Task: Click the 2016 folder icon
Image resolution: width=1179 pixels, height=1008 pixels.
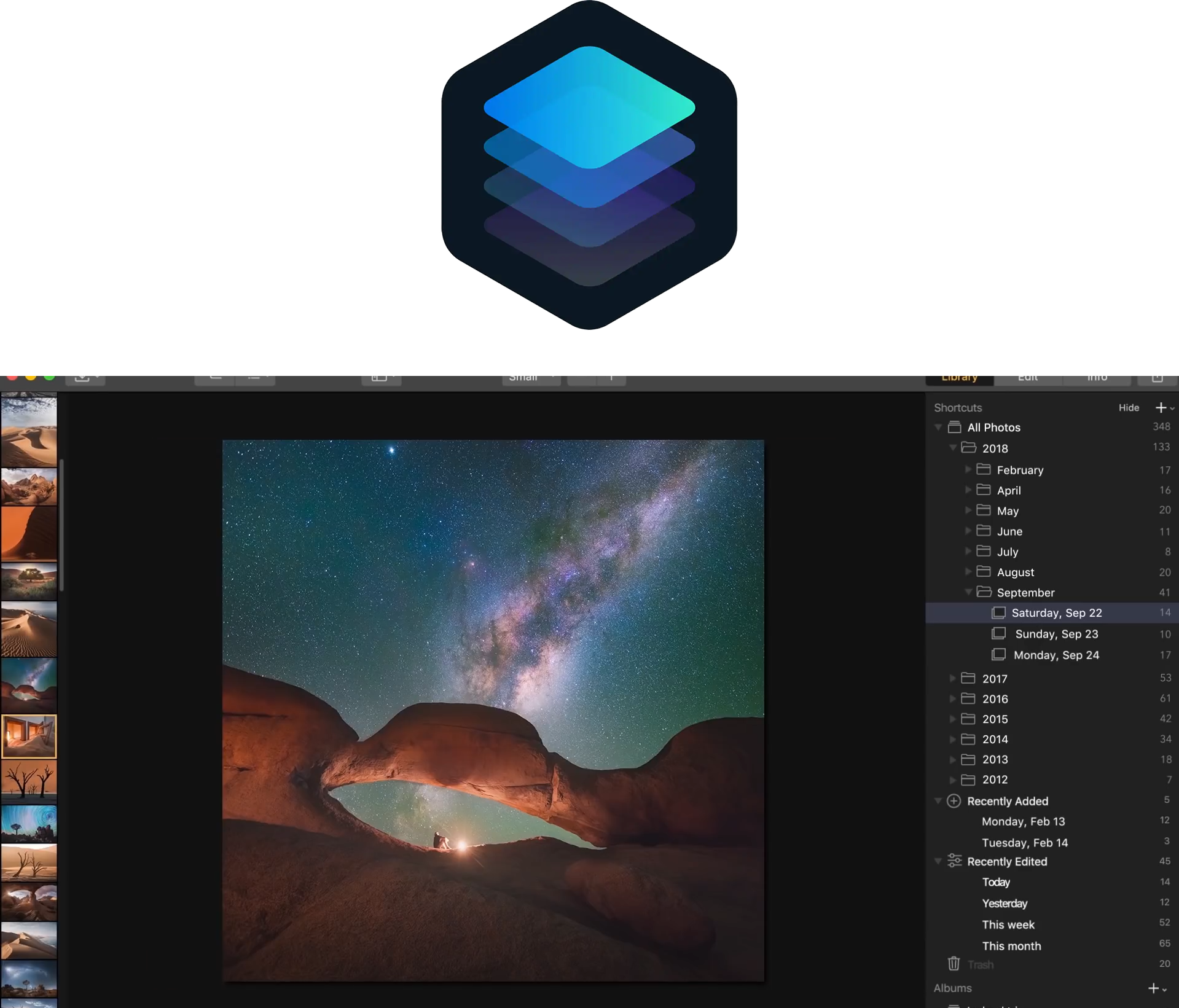Action: coord(968,698)
